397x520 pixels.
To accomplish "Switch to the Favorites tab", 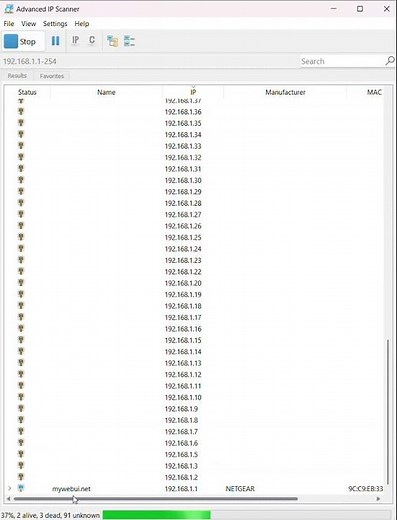I will pos(52,76).
